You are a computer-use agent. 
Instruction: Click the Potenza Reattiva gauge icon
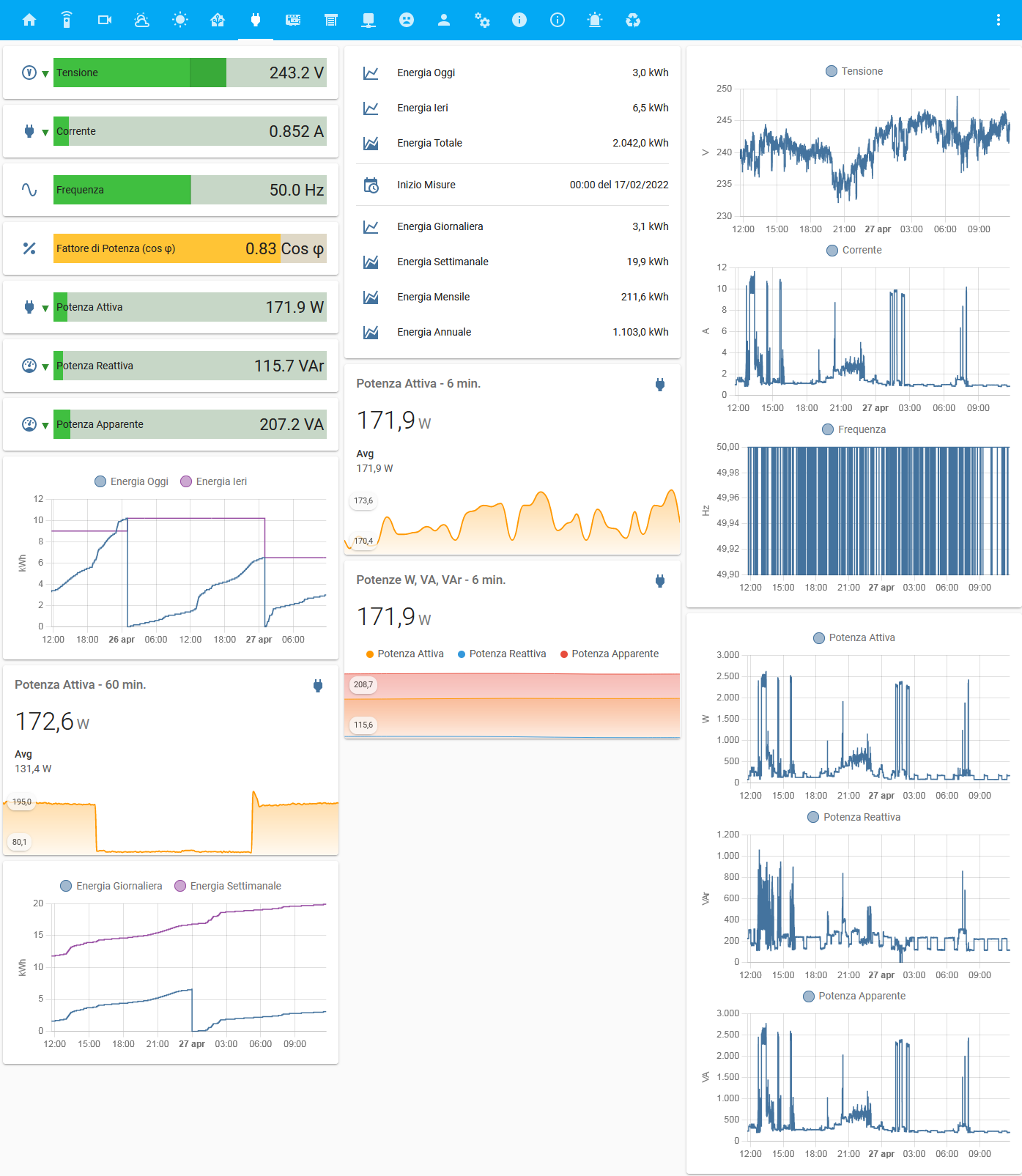point(29,366)
